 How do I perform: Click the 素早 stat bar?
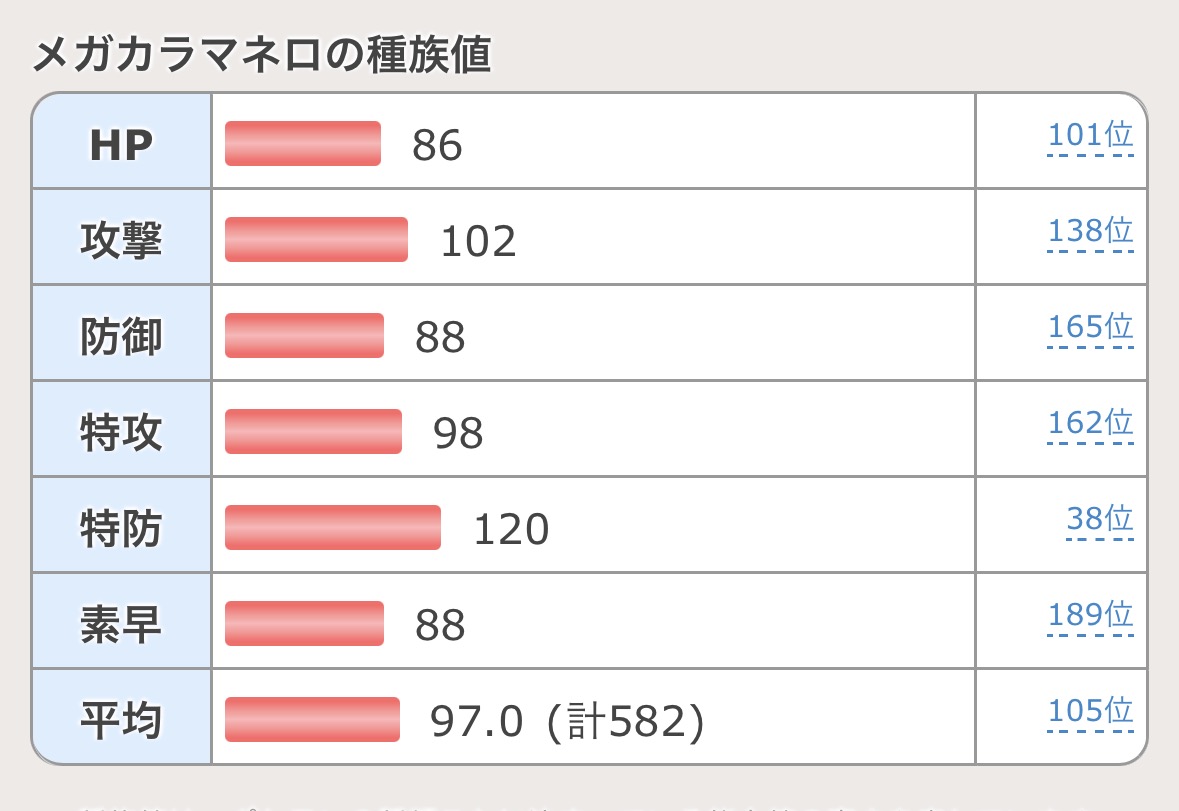(x=304, y=623)
